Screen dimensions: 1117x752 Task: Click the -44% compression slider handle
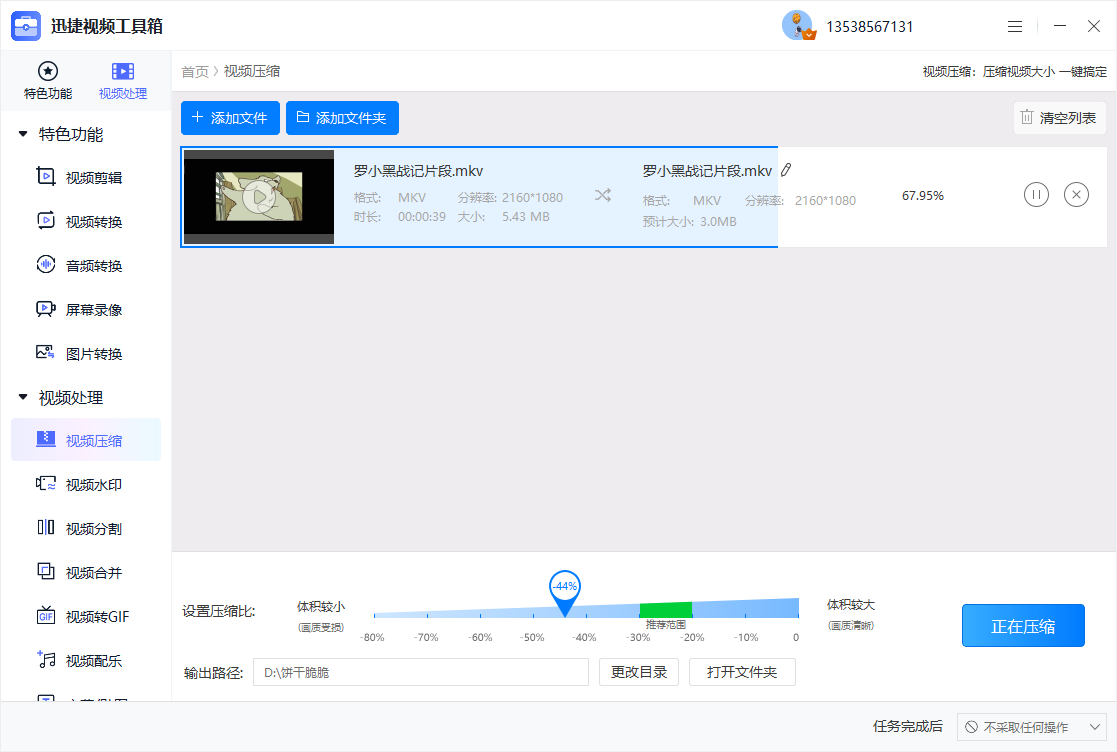point(565,592)
